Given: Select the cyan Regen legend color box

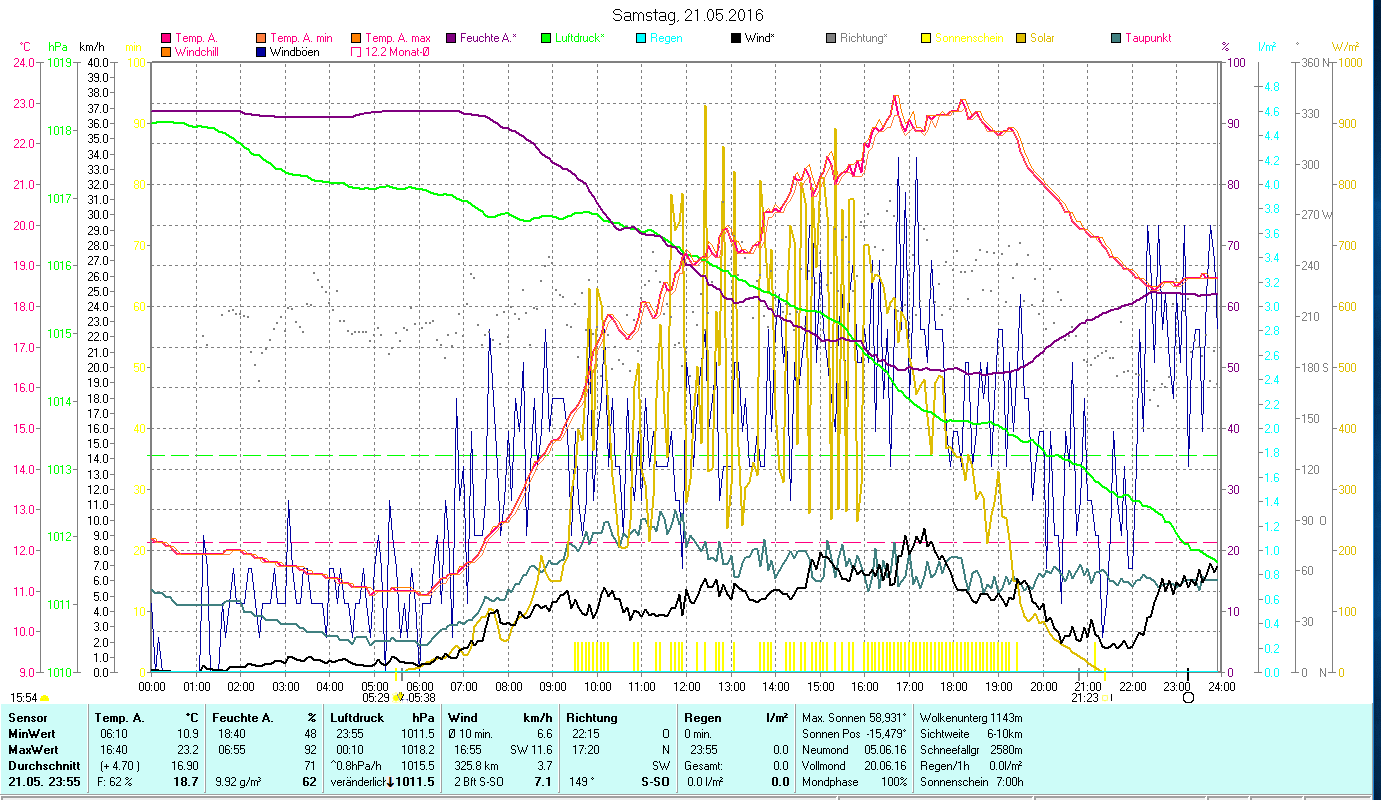Looking at the screenshot, I should click(641, 38).
